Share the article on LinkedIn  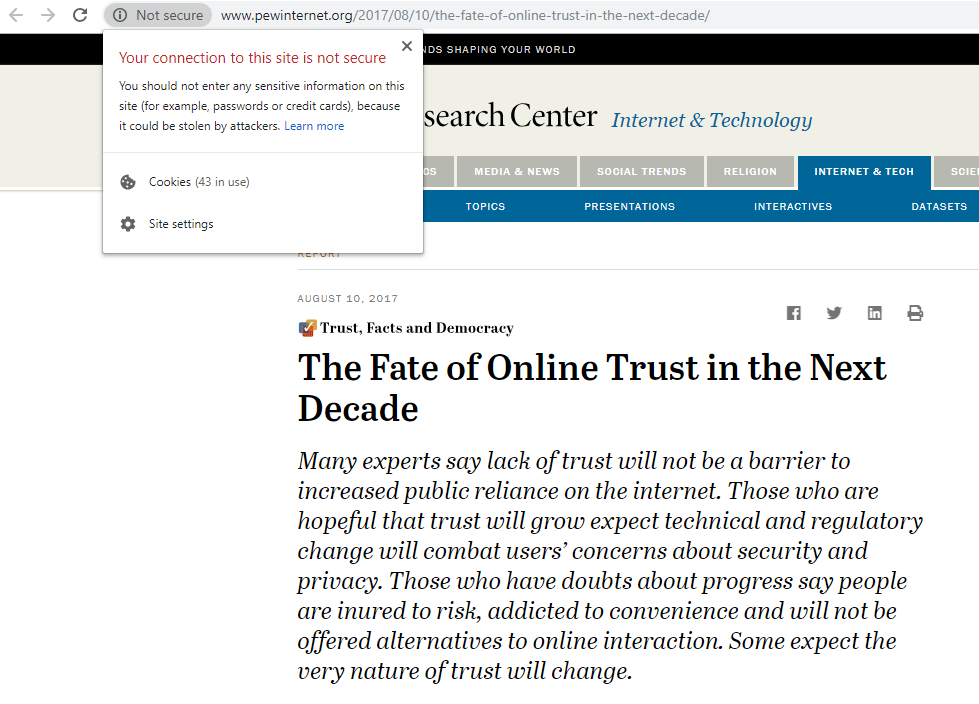874,313
